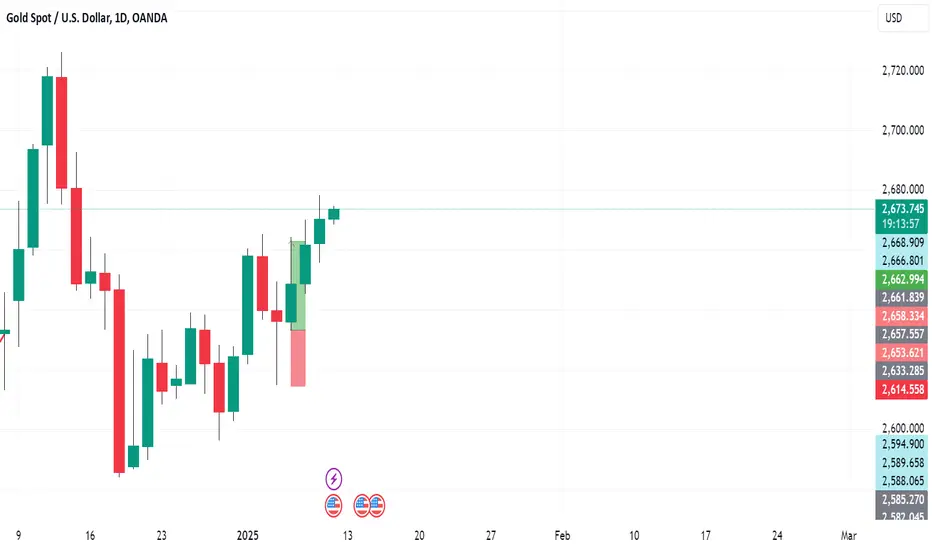Click the Mar label on time axis
Viewport: 932px width, 550px height.
tap(849, 536)
